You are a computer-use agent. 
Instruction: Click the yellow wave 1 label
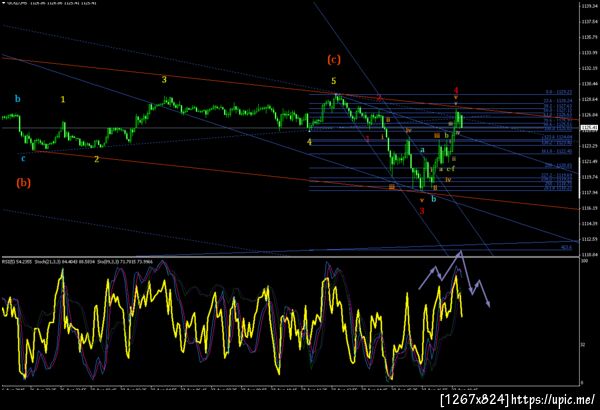[63, 100]
